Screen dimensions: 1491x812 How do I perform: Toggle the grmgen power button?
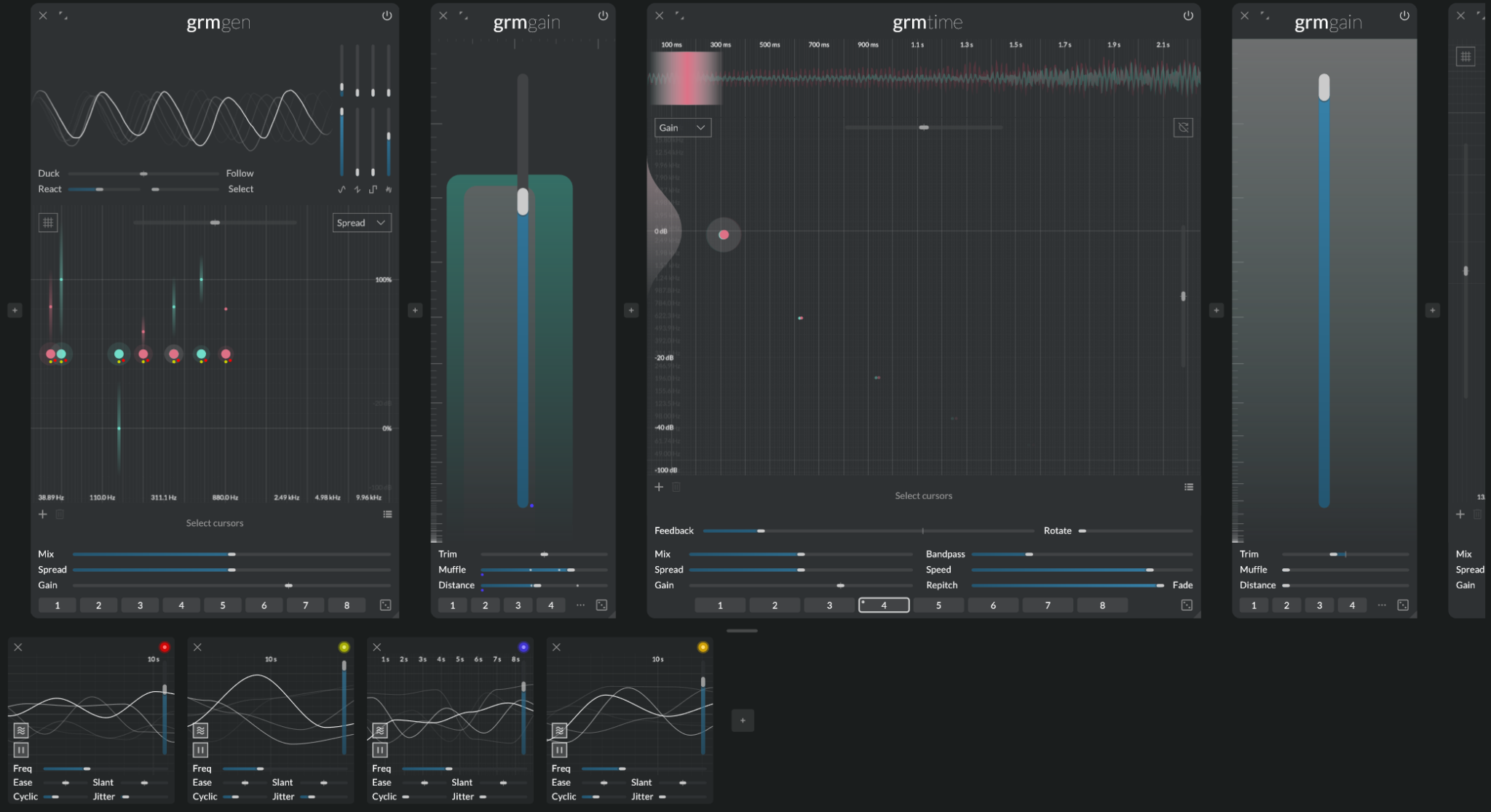tap(387, 15)
